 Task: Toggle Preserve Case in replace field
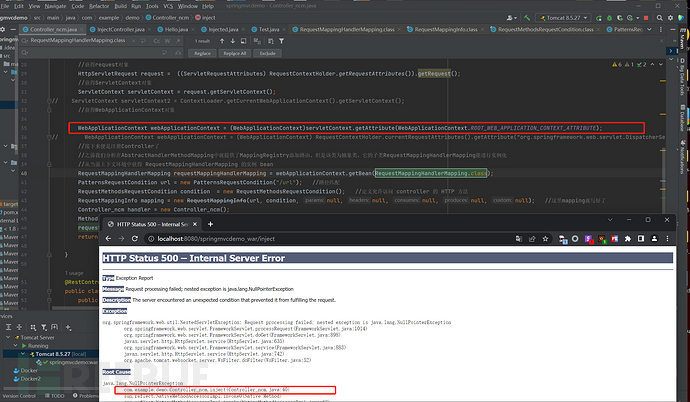point(178,53)
